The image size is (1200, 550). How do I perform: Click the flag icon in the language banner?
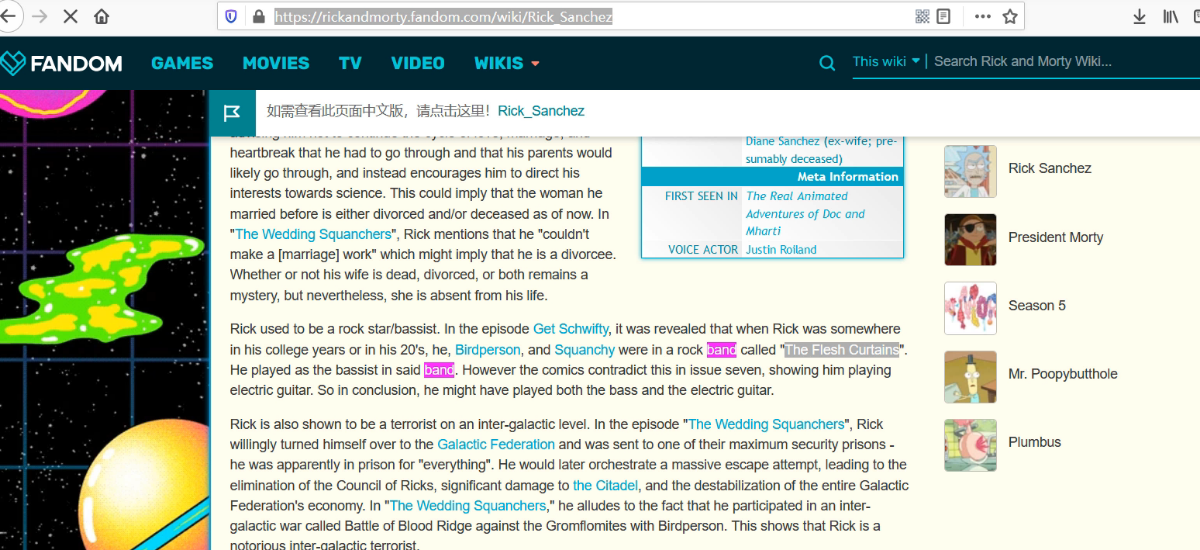point(232,112)
